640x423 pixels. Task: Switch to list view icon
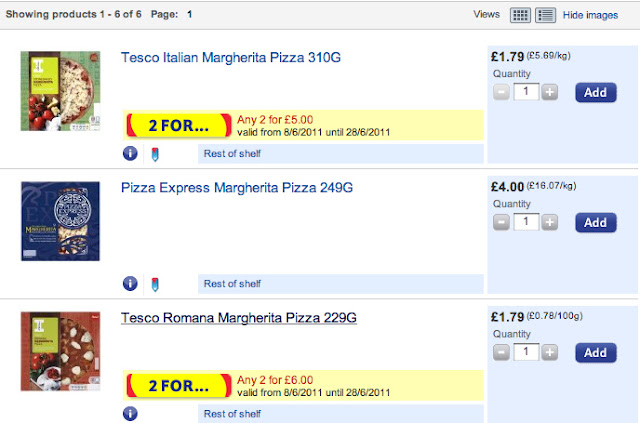tap(545, 15)
